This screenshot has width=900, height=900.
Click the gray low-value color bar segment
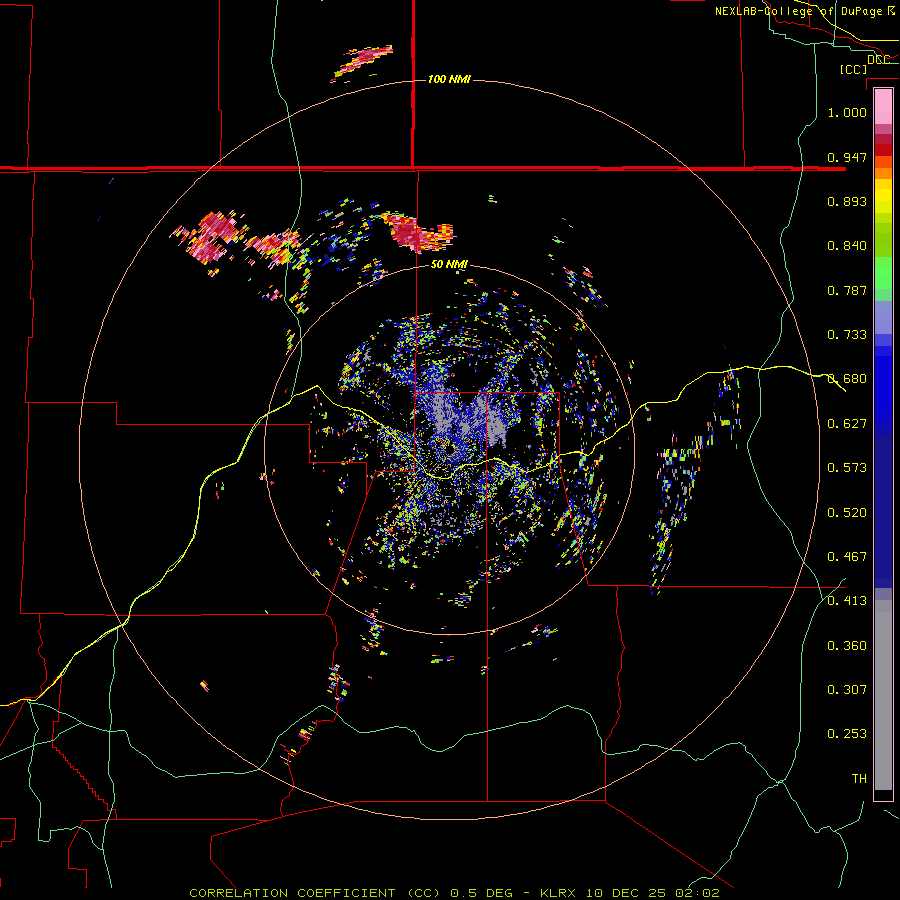pyautogui.click(x=883, y=695)
